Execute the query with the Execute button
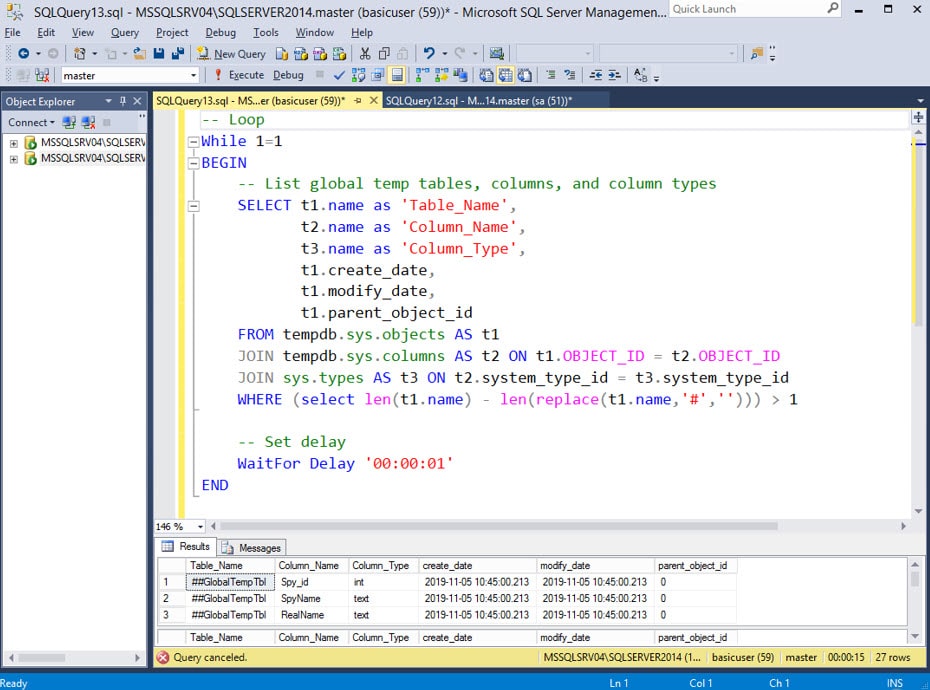930x690 pixels. point(246,75)
